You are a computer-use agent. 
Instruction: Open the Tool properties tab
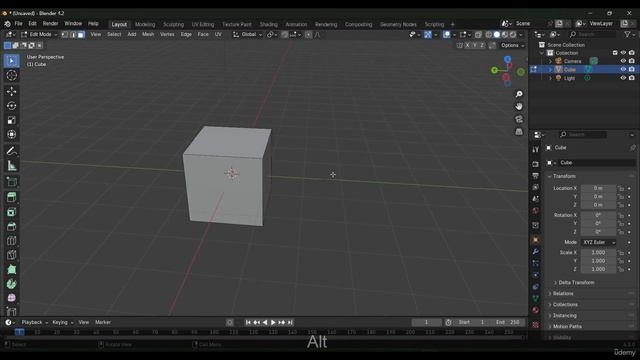click(x=536, y=150)
